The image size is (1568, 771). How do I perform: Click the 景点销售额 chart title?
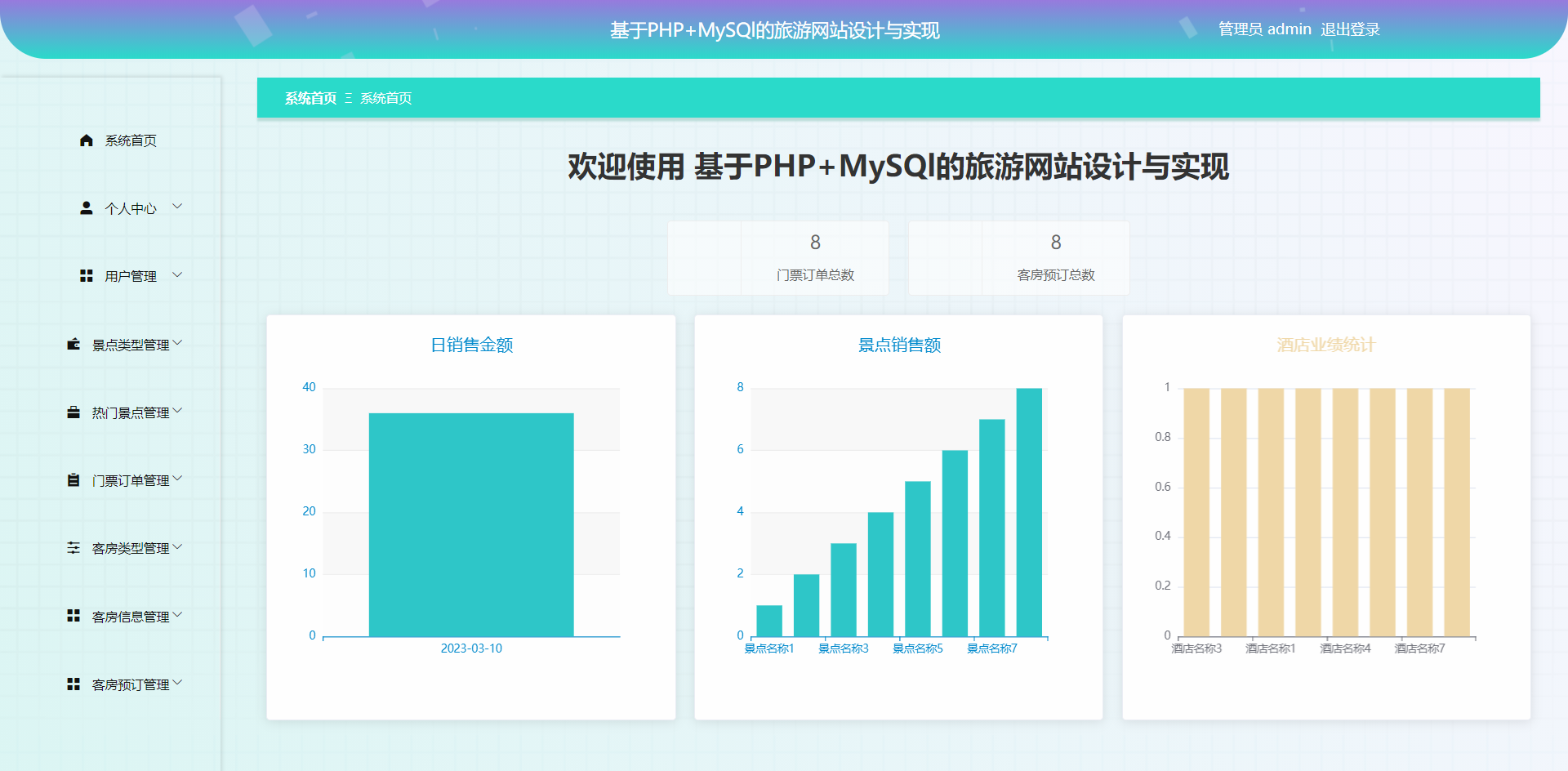(899, 345)
